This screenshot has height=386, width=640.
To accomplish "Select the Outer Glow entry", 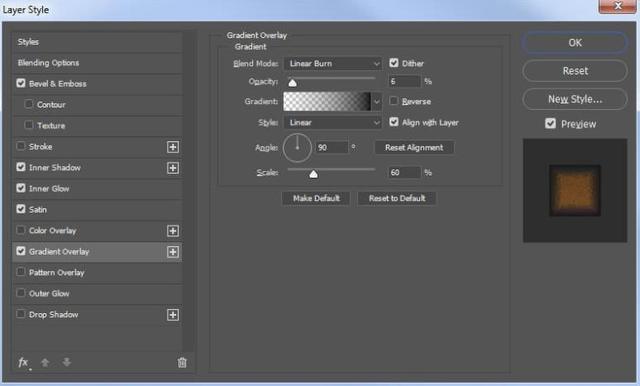I will point(49,293).
